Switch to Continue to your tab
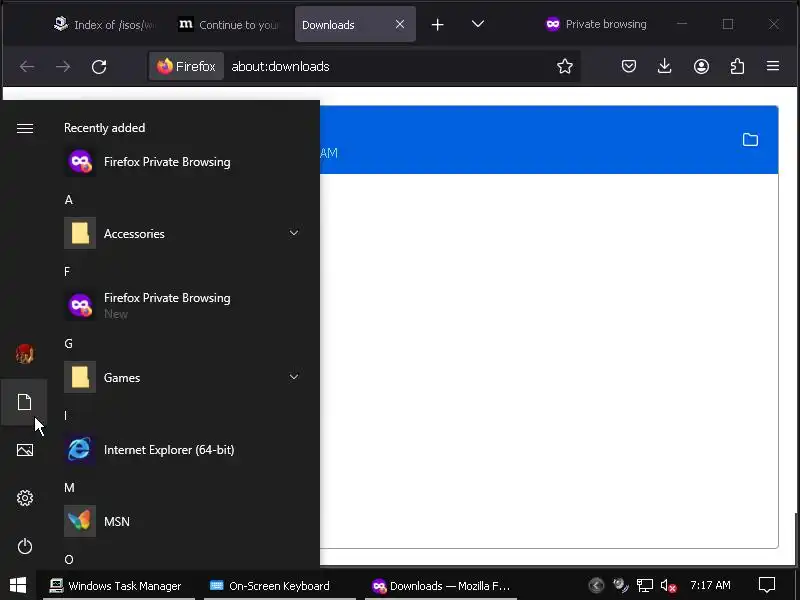Viewport: 800px width, 600px height. pos(229,24)
